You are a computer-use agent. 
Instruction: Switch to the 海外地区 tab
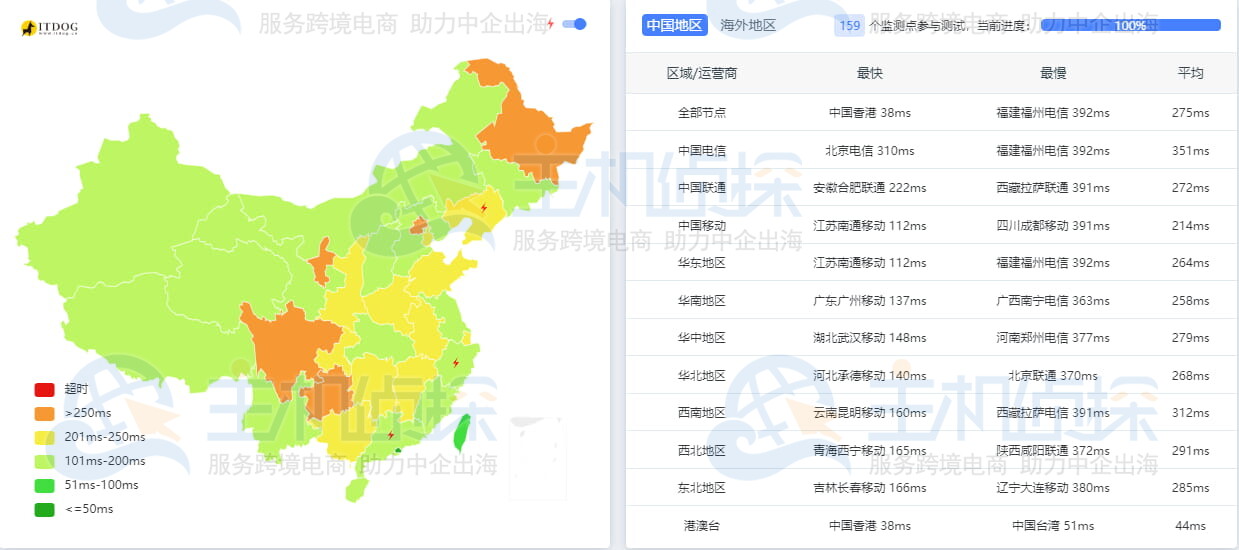(748, 25)
